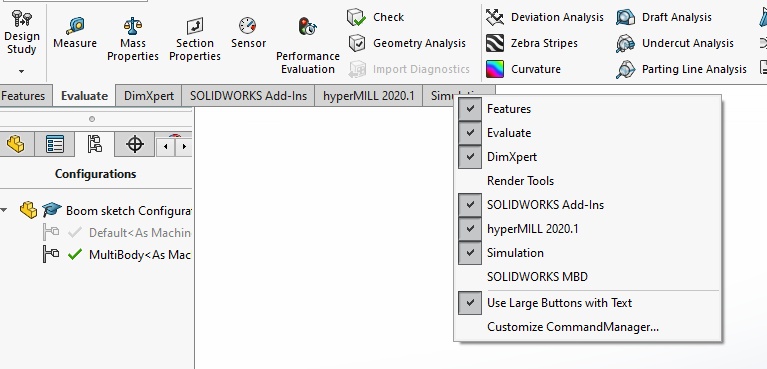Uncheck Evaluate in the context menu

(x=587, y=133)
